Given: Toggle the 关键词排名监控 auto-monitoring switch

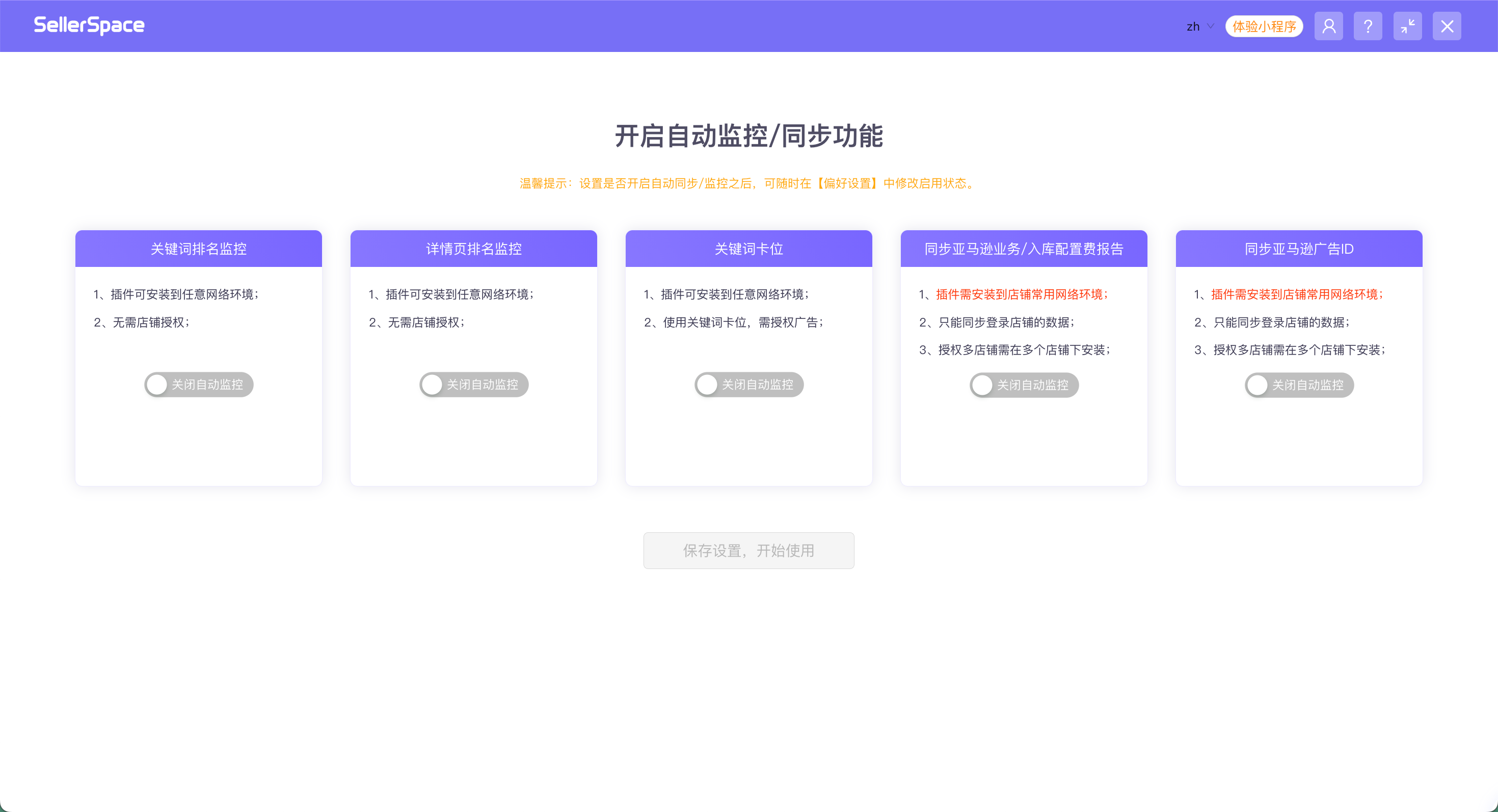Looking at the screenshot, I should click(x=199, y=384).
